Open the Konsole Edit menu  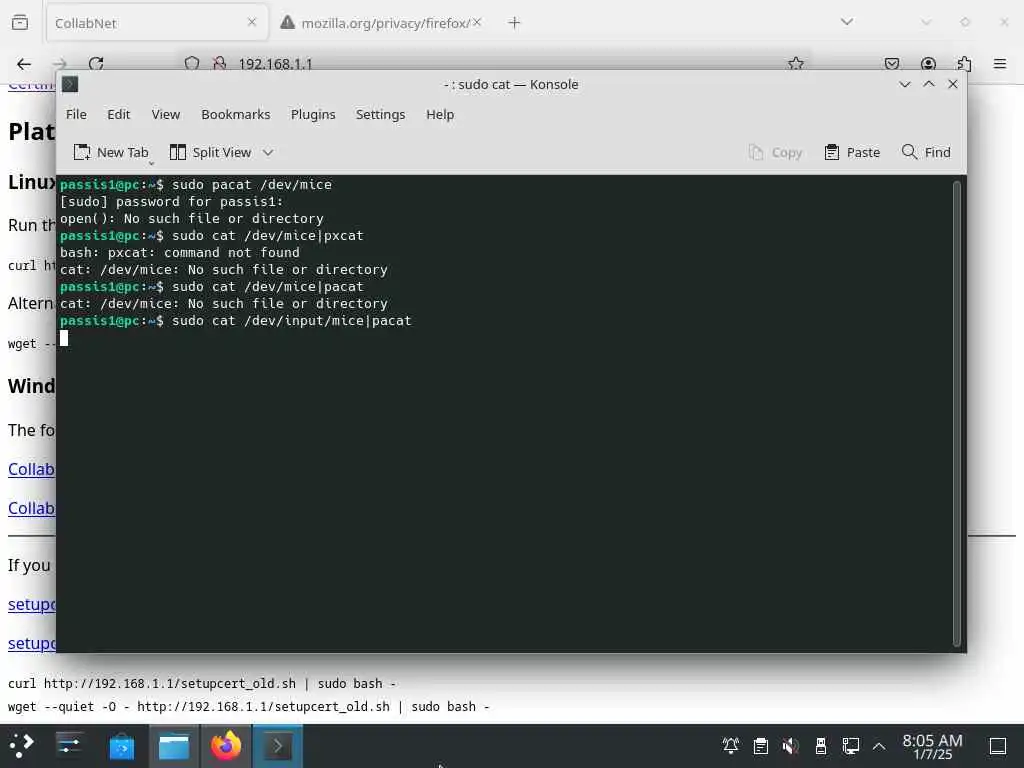118,114
